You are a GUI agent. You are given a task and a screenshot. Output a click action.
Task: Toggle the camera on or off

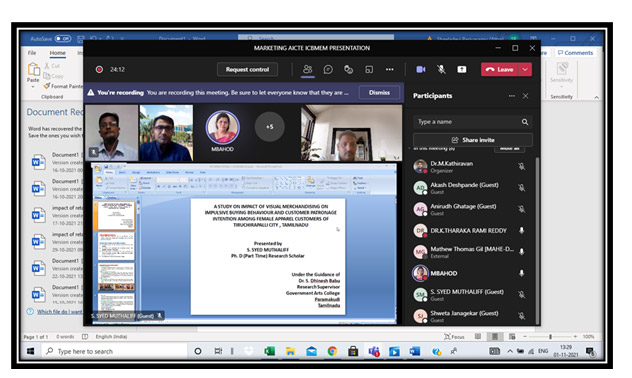pyautogui.click(x=420, y=69)
